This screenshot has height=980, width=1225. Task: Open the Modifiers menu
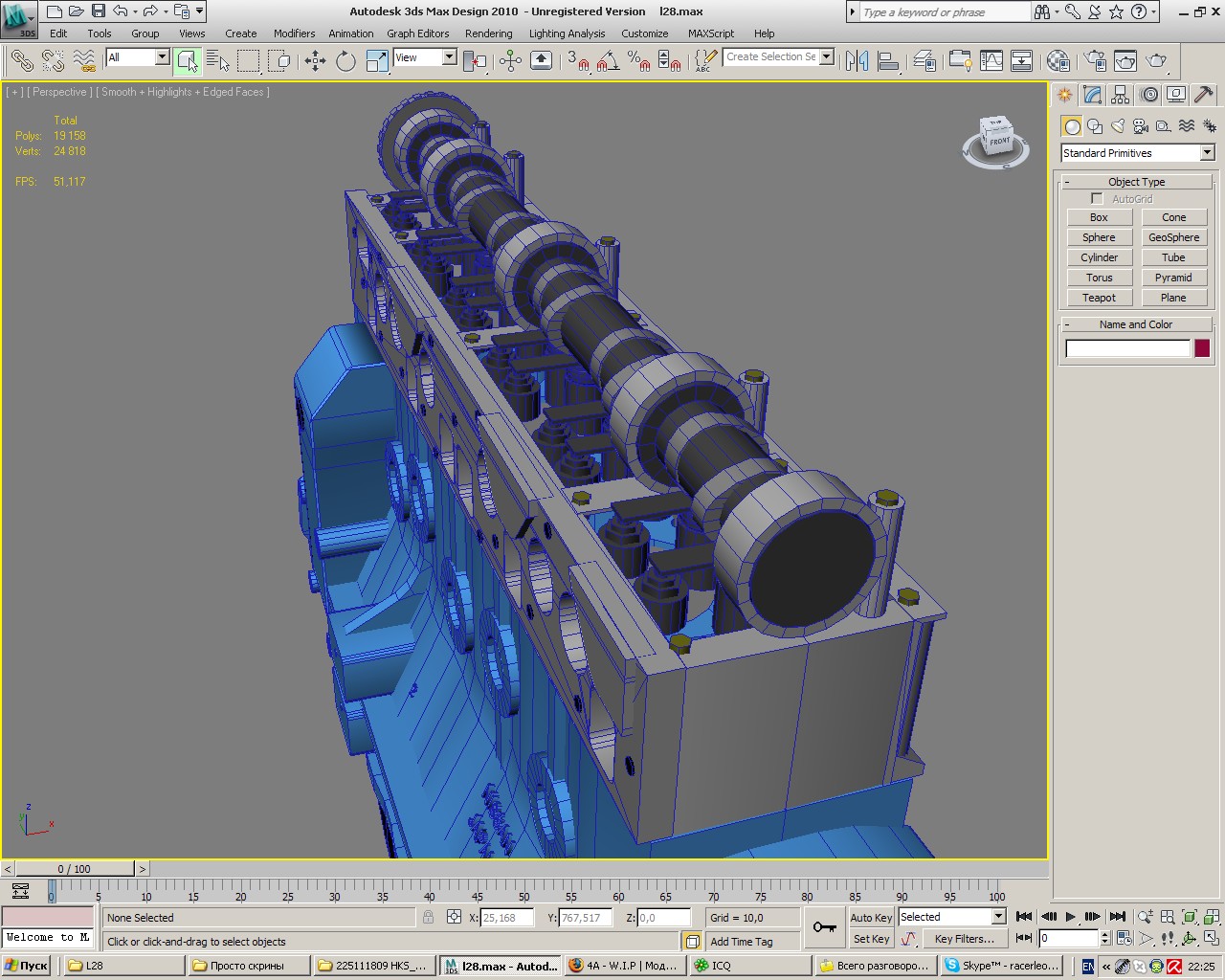click(x=294, y=33)
